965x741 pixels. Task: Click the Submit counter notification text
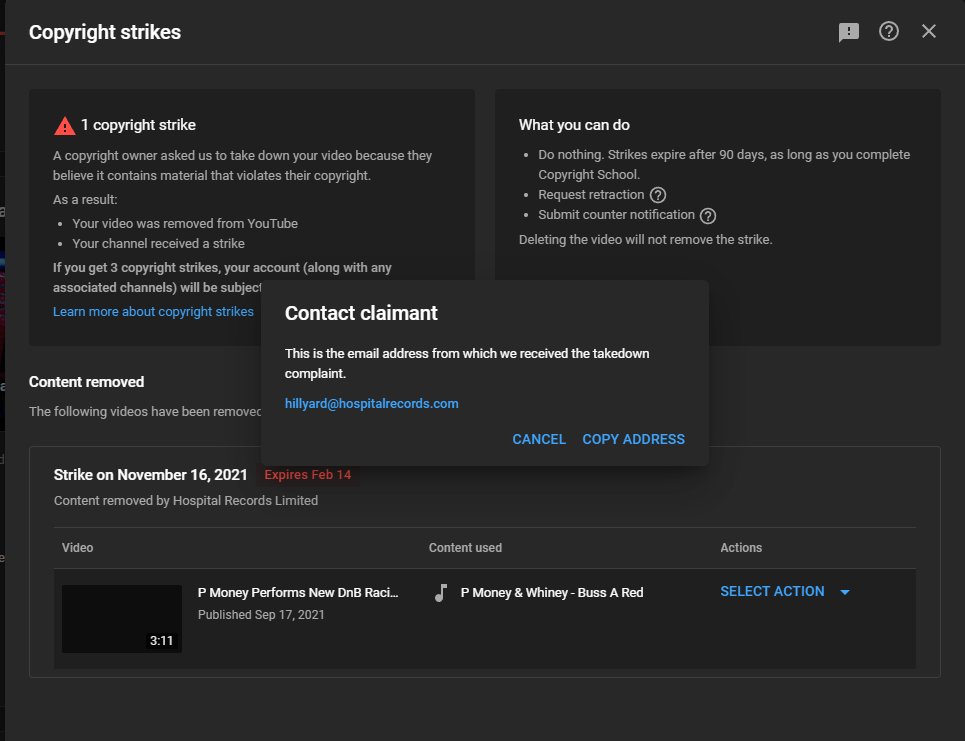click(x=616, y=215)
